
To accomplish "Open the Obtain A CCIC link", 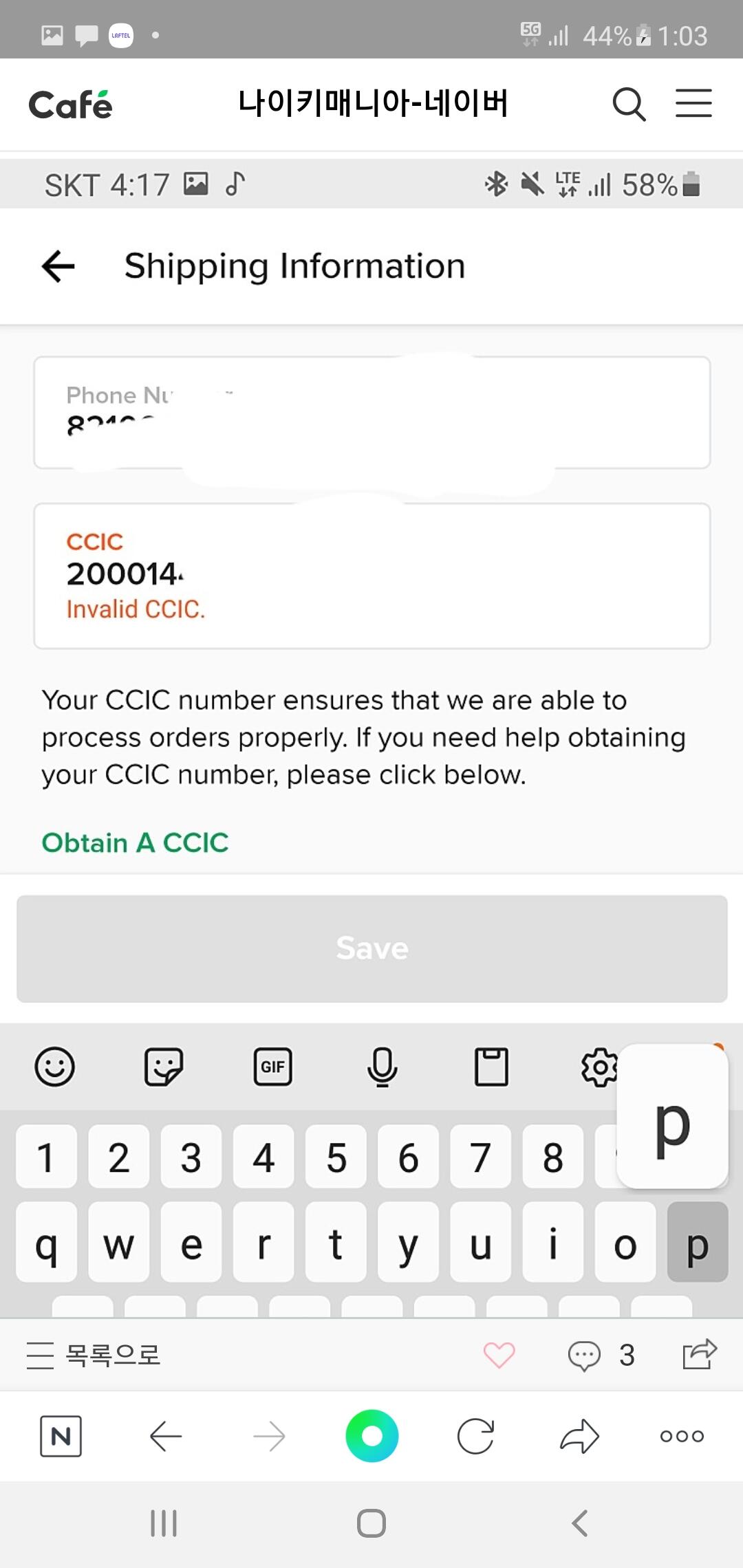I will click(x=135, y=842).
